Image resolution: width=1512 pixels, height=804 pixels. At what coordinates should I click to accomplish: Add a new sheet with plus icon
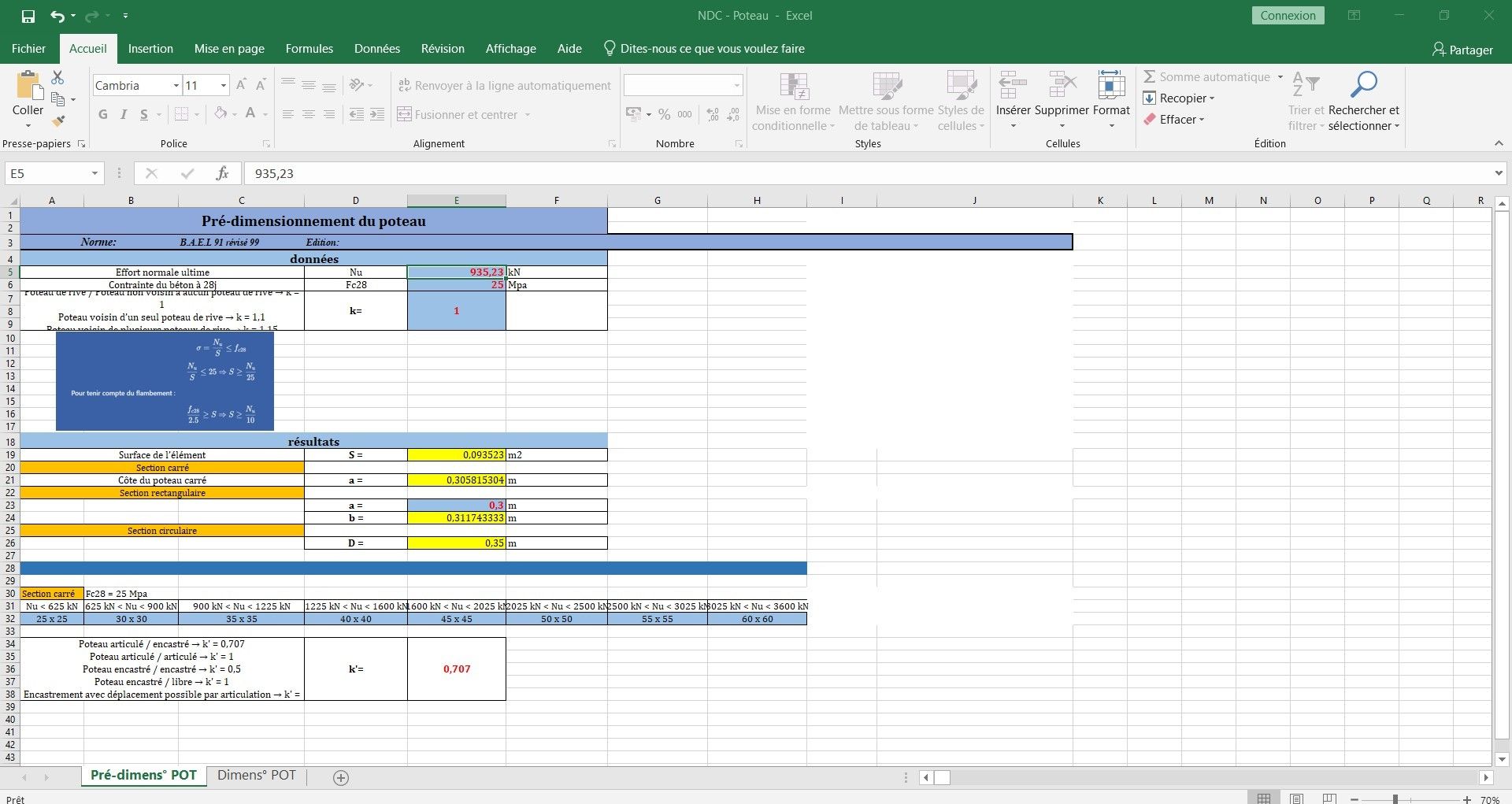coord(341,778)
